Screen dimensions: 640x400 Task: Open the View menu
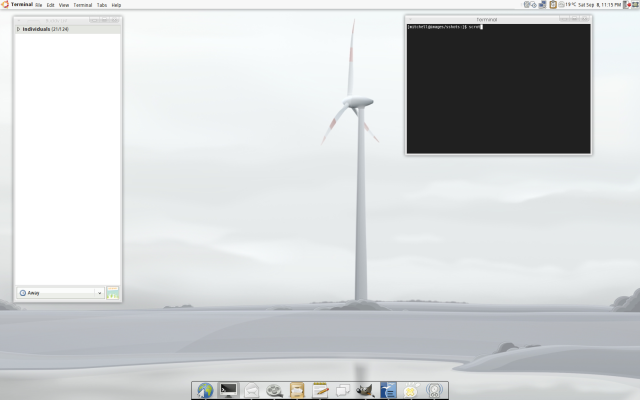pyautogui.click(x=64, y=5)
